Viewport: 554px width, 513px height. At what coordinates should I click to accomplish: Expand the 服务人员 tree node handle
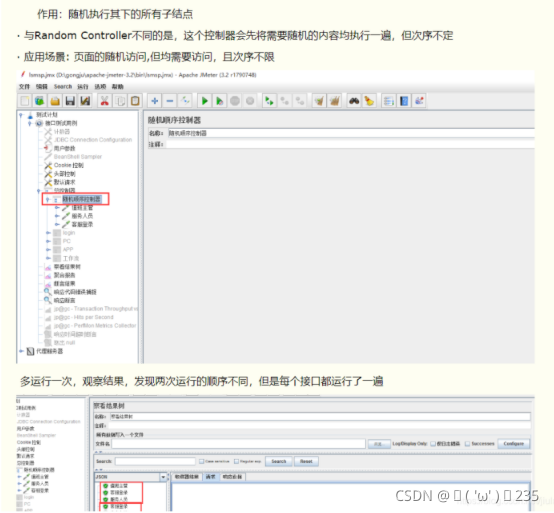(57, 216)
